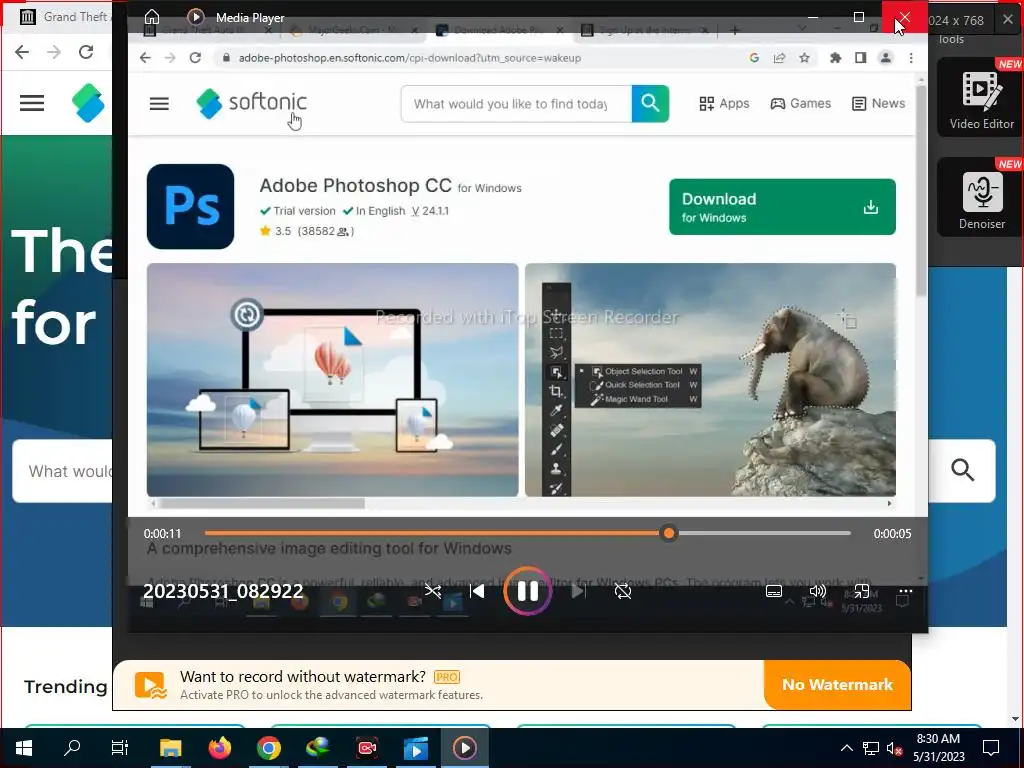Click the video seek bar handle
The width and height of the screenshot is (1024, 768).
click(x=669, y=534)
